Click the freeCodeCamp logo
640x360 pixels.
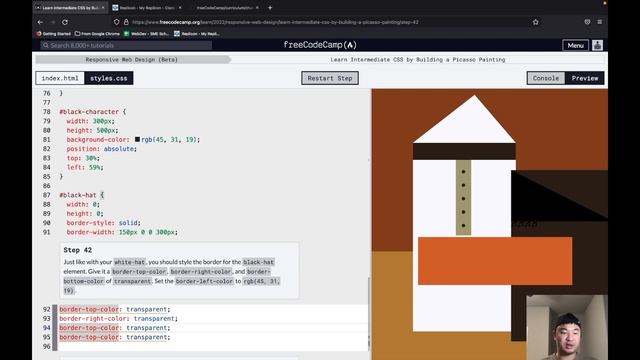click(320, 45)
